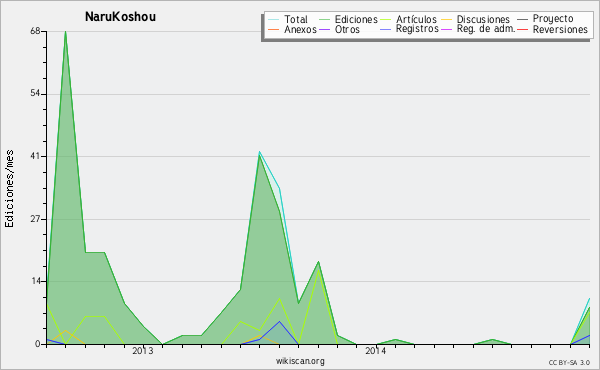The width and height of the screenshot is (600, 370).
Task: Click the 41 y-axis label
Action: (x=35, y=156)
